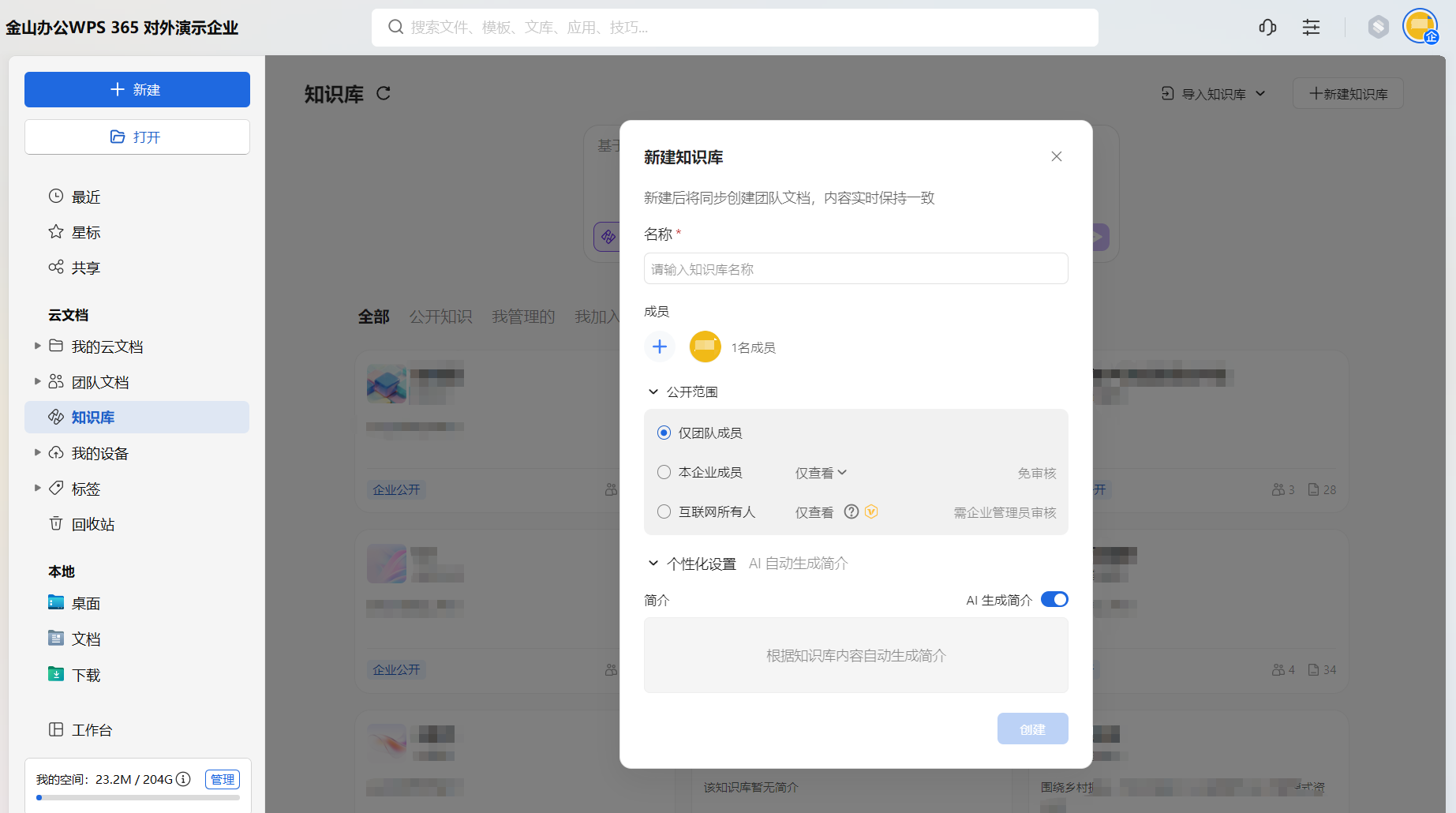1456x813 pixels.
Task: Click the 打开 button
Action: [137, 137]
